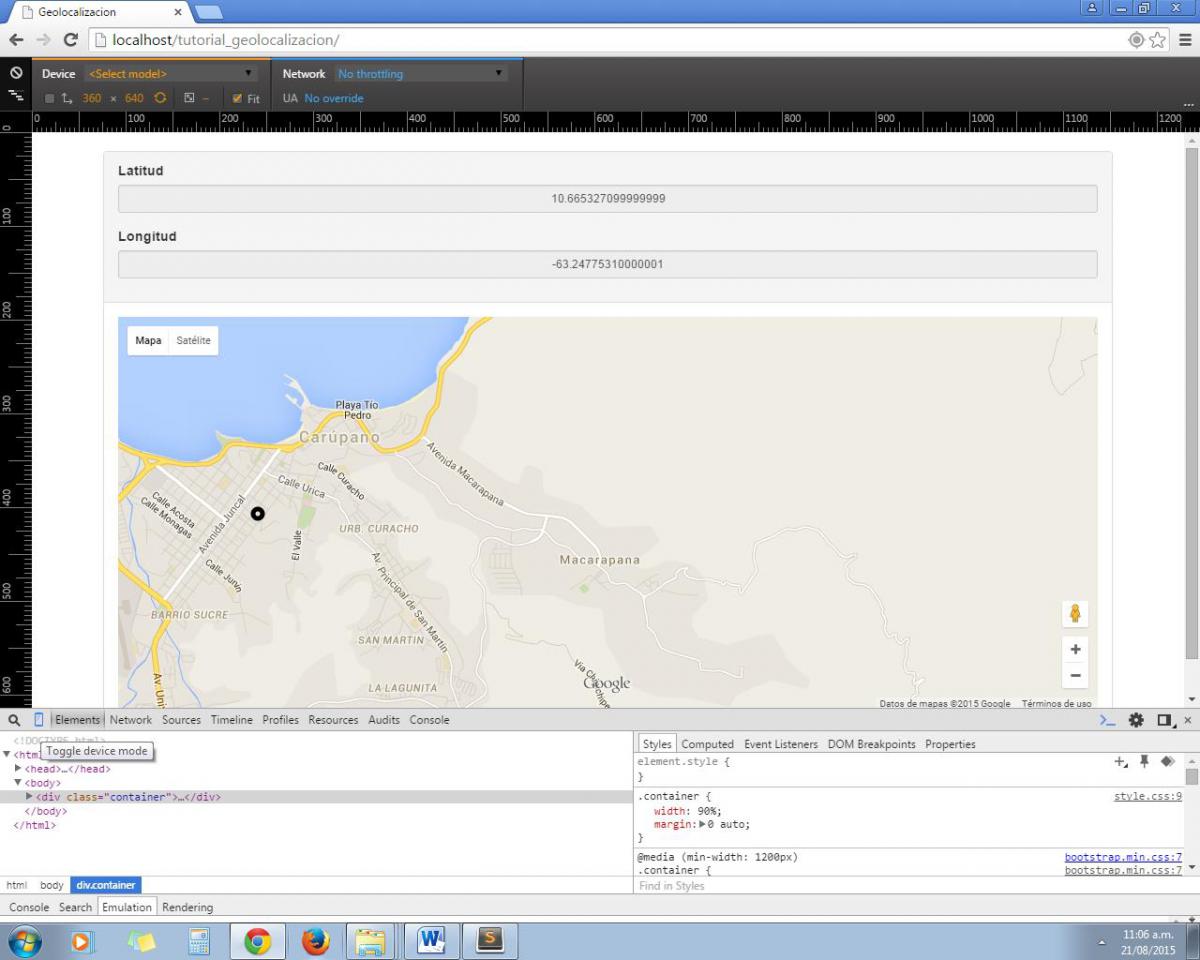The height and width of the screenshot is (960, 1200).
Task: Expand the head node
Action: click(18, 769)
